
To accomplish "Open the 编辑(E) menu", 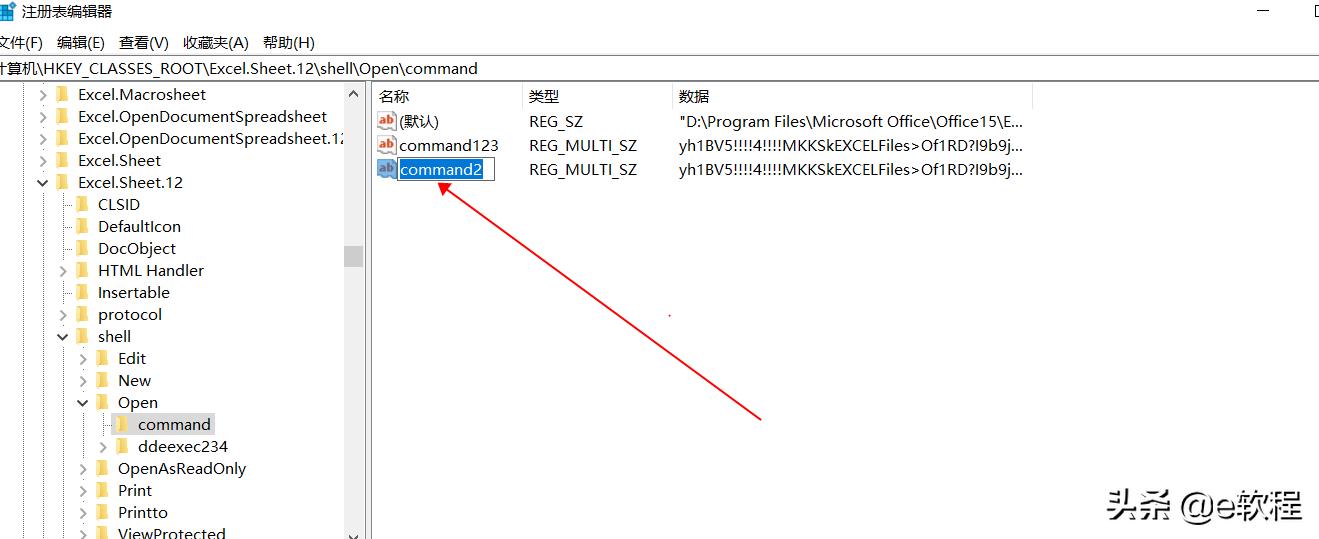I will pyautogui.click(x=81, y=42).
